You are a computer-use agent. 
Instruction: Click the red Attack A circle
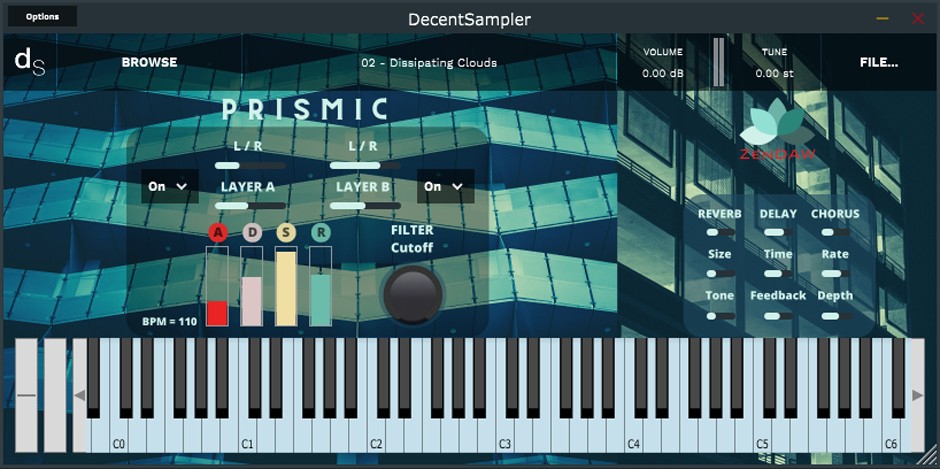pos(218,232)
